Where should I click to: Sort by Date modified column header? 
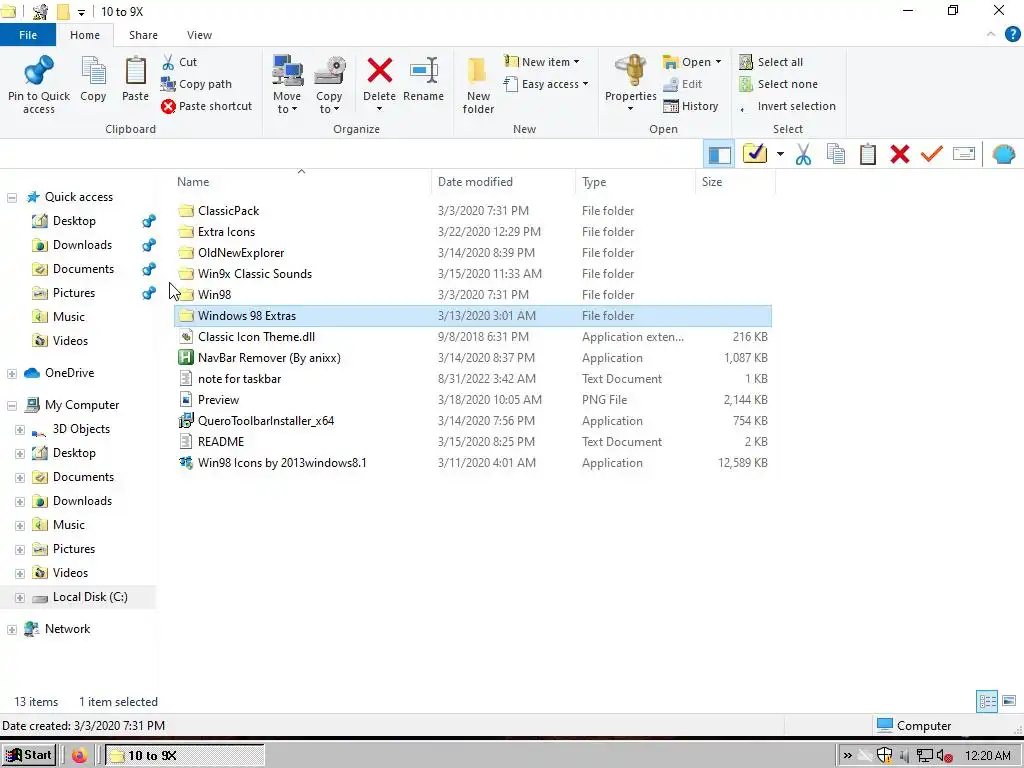pos(503,182)
